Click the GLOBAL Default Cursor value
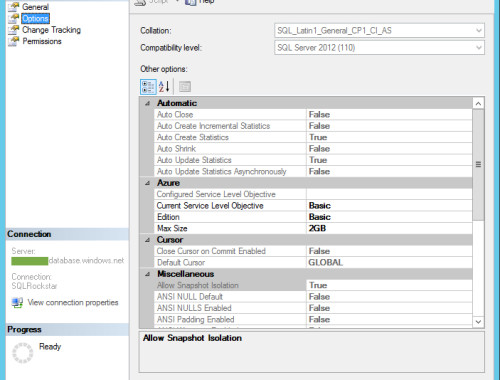This screenshot has height=380, width=500. (x=326, y=263)
